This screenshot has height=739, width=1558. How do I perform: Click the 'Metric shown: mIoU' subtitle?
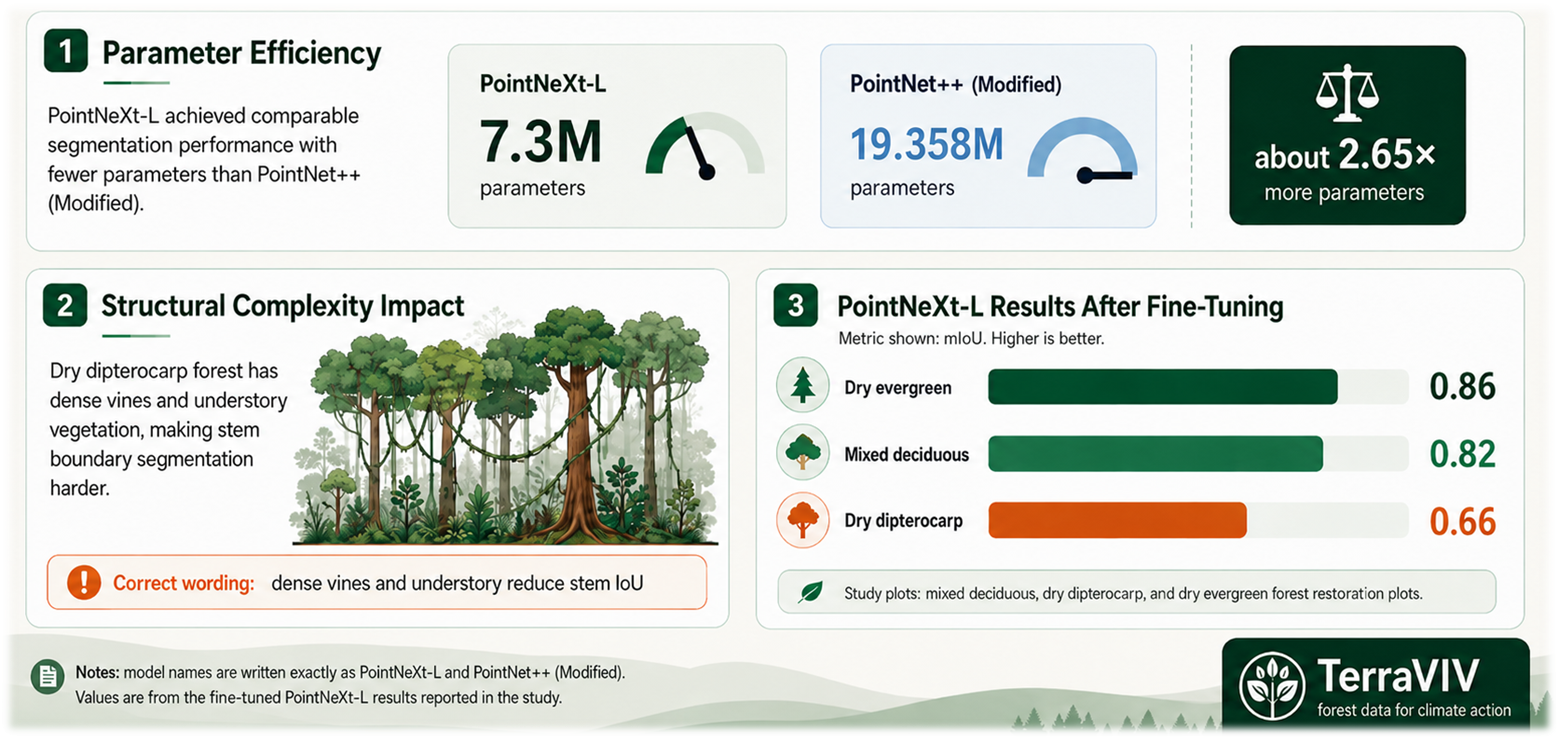tap(970, 339)
